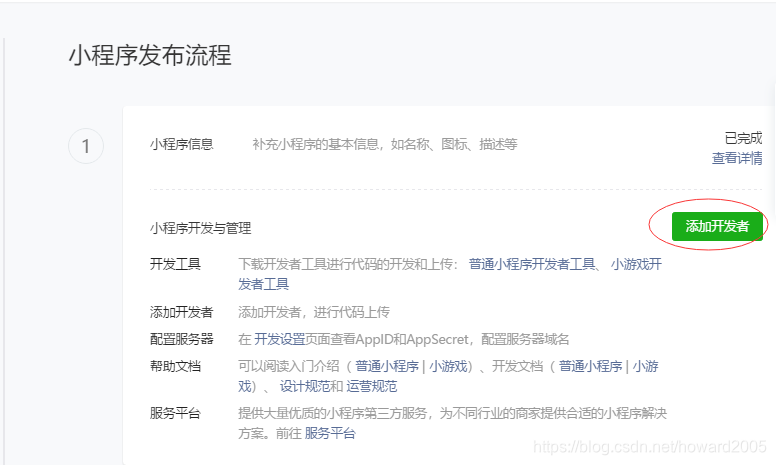
Task: Click the 配置服务器 row label
Action: tap(182, 339)
